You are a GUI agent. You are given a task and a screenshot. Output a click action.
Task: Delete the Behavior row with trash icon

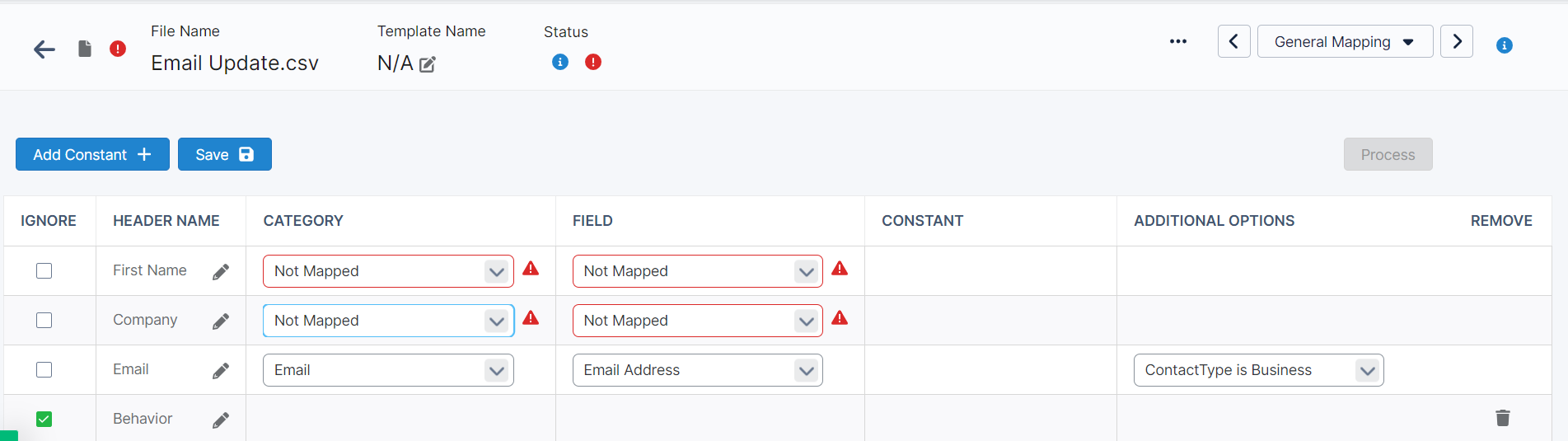[1503, 418]
